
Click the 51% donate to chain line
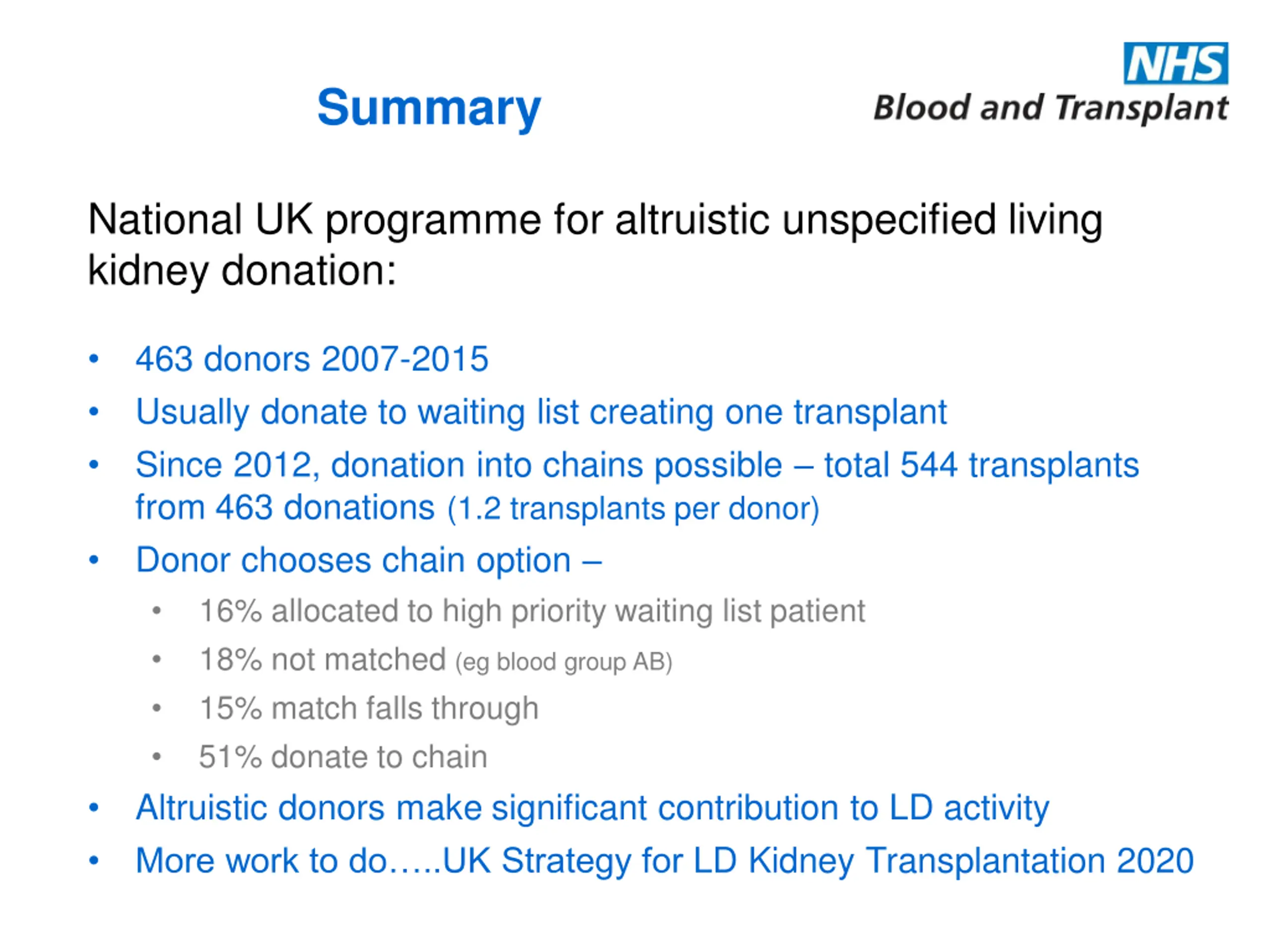pos(343,757)
